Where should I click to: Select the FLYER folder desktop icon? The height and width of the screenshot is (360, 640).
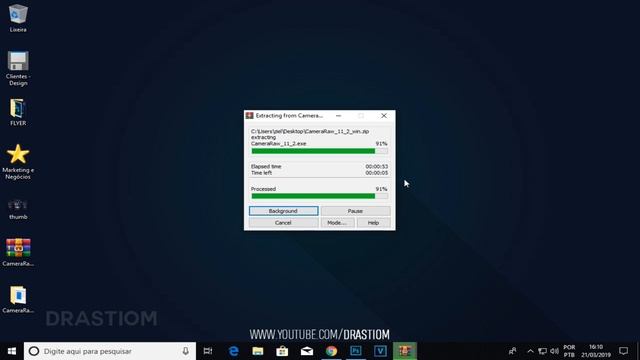pyautogui.click(x=18, y=112)
